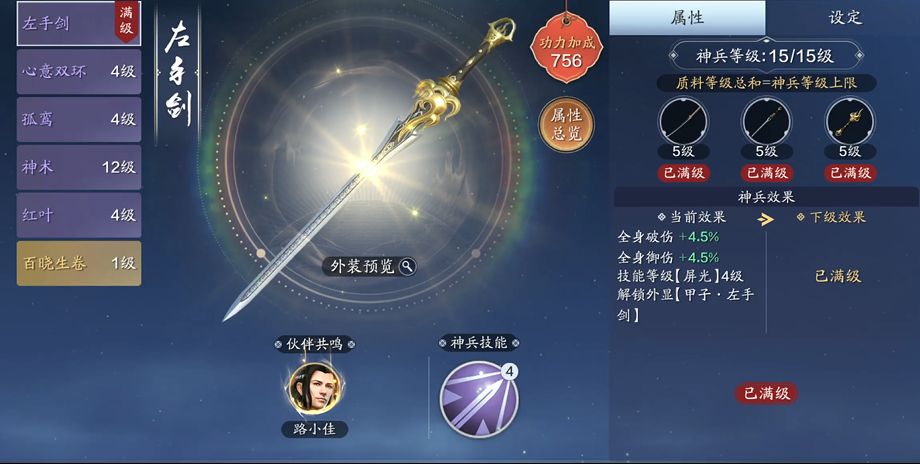Image resolution: width=920 pixels, height=464 pixels.
Task: Select the 路小佳 companion portrait
Action: pyautogui.click(x=314, y=388)
